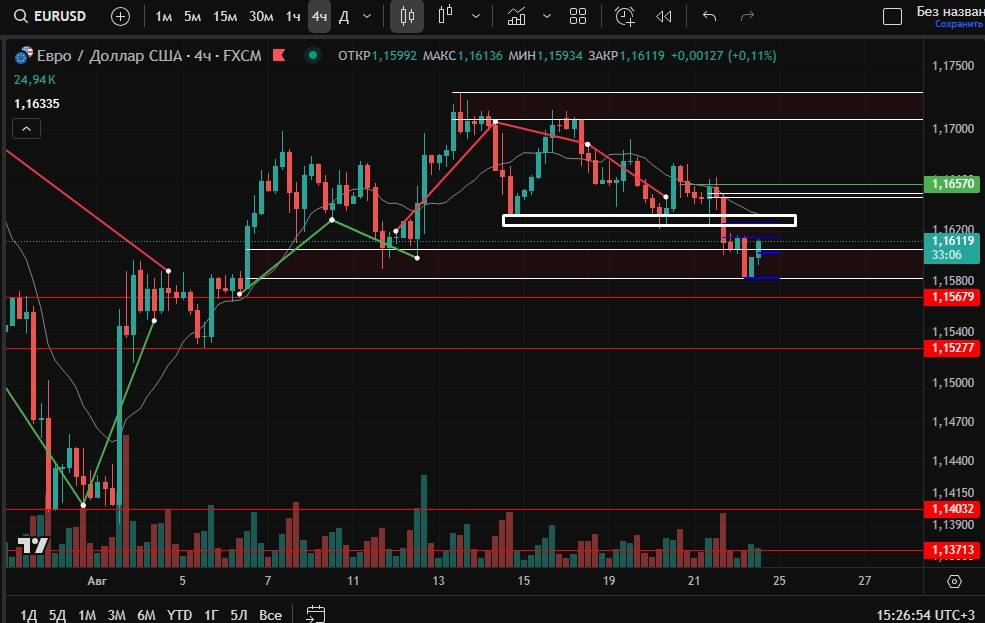Click the Сохранить link

point(957,24)
